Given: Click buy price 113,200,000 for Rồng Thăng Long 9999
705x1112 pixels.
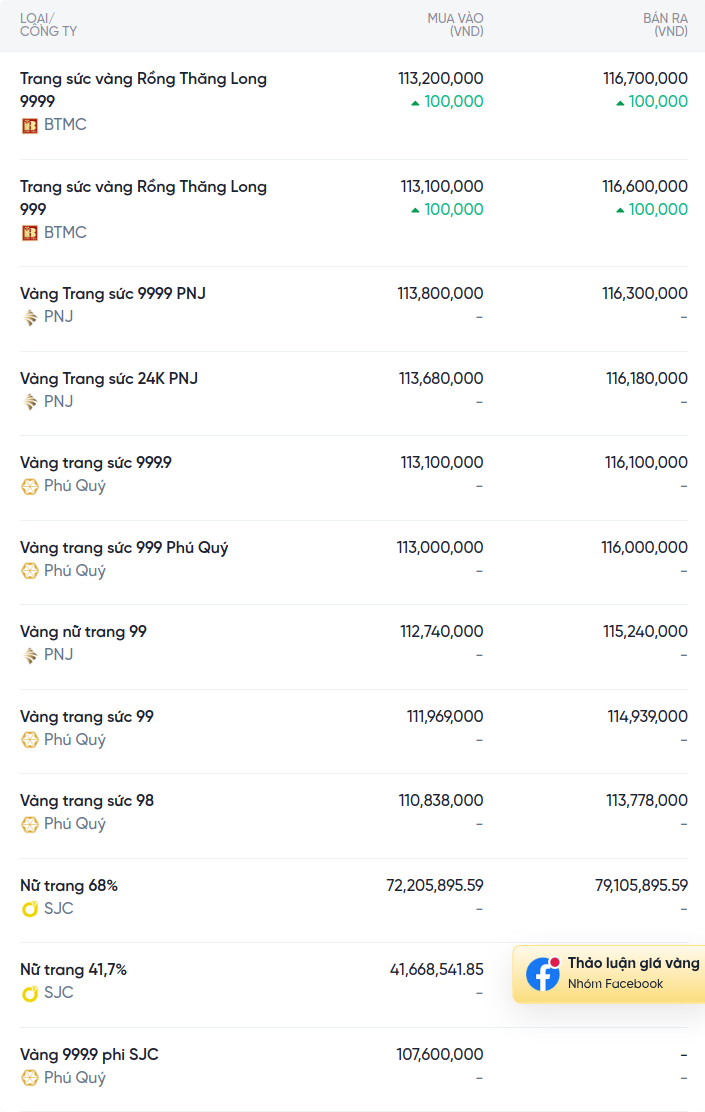Looking at the screenshot, I should [x=440, y=79].
